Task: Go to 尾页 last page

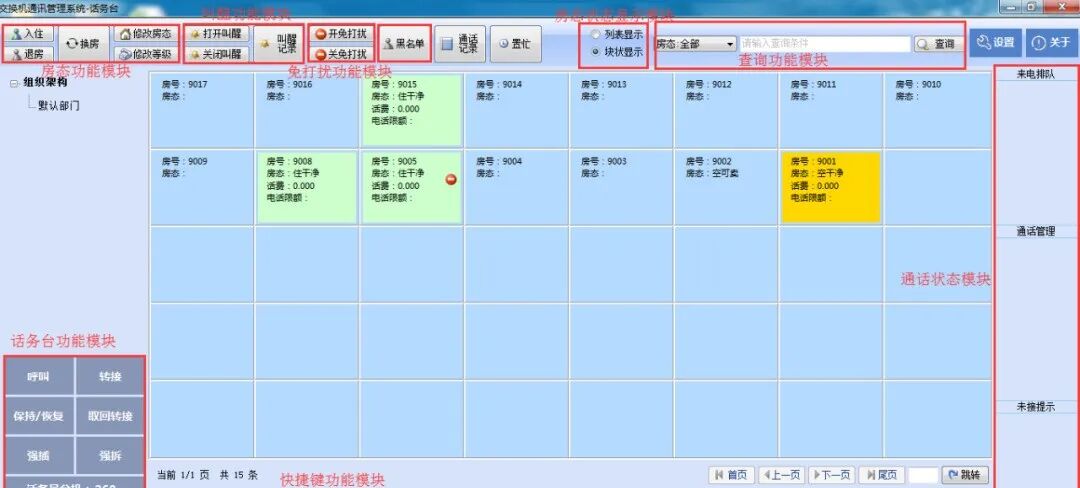Action: (882, 475)
